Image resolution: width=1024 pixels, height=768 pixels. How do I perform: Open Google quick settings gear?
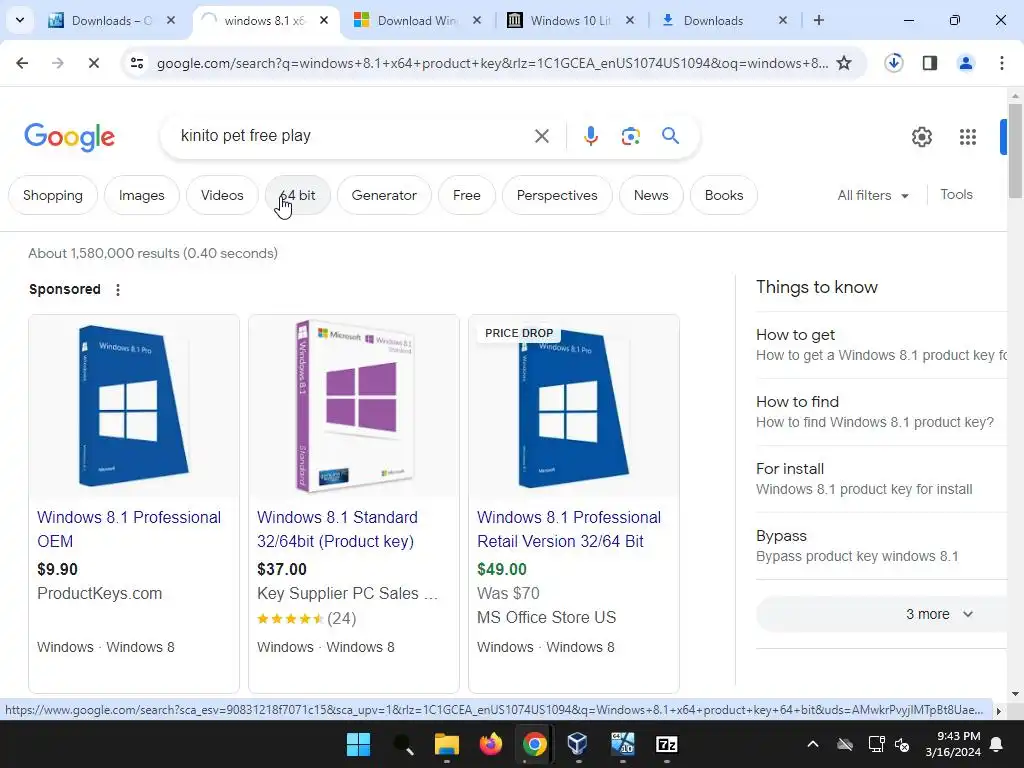coord(921,137)
